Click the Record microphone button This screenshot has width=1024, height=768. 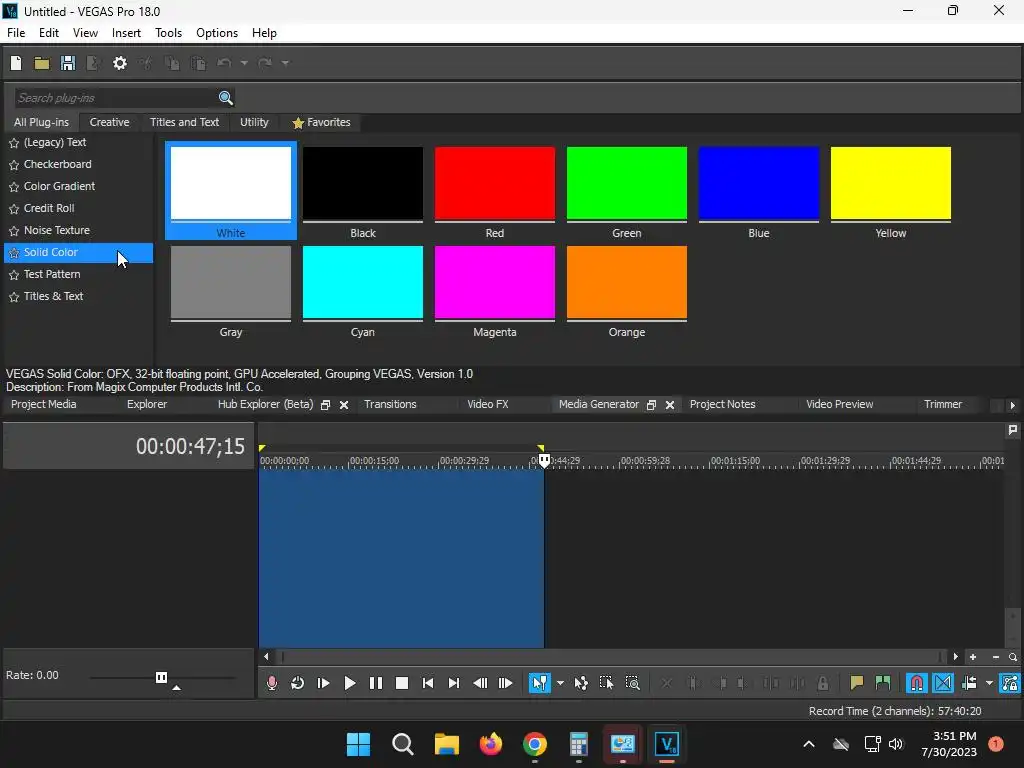(272, 683)
